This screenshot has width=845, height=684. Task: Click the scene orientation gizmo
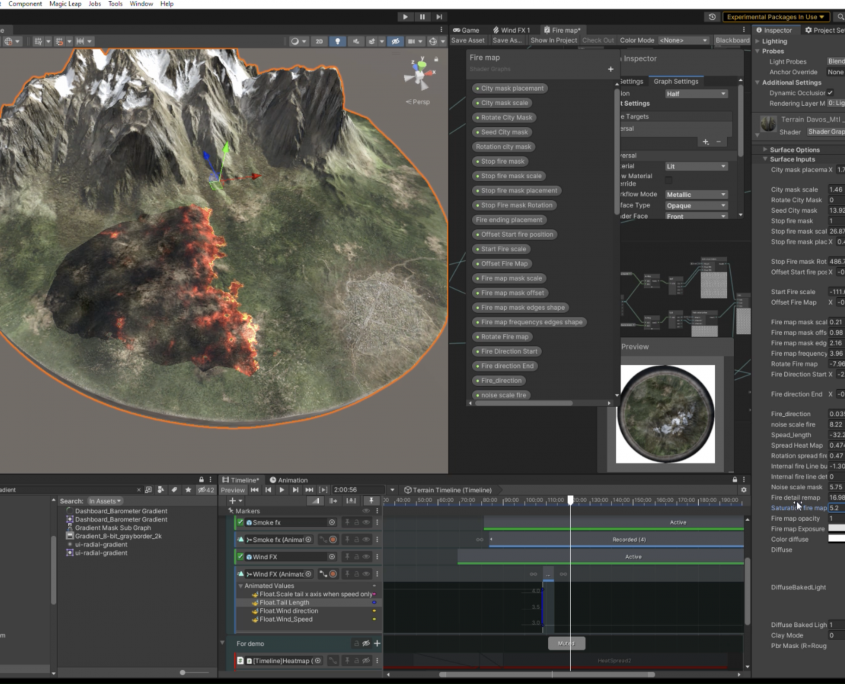419,76
